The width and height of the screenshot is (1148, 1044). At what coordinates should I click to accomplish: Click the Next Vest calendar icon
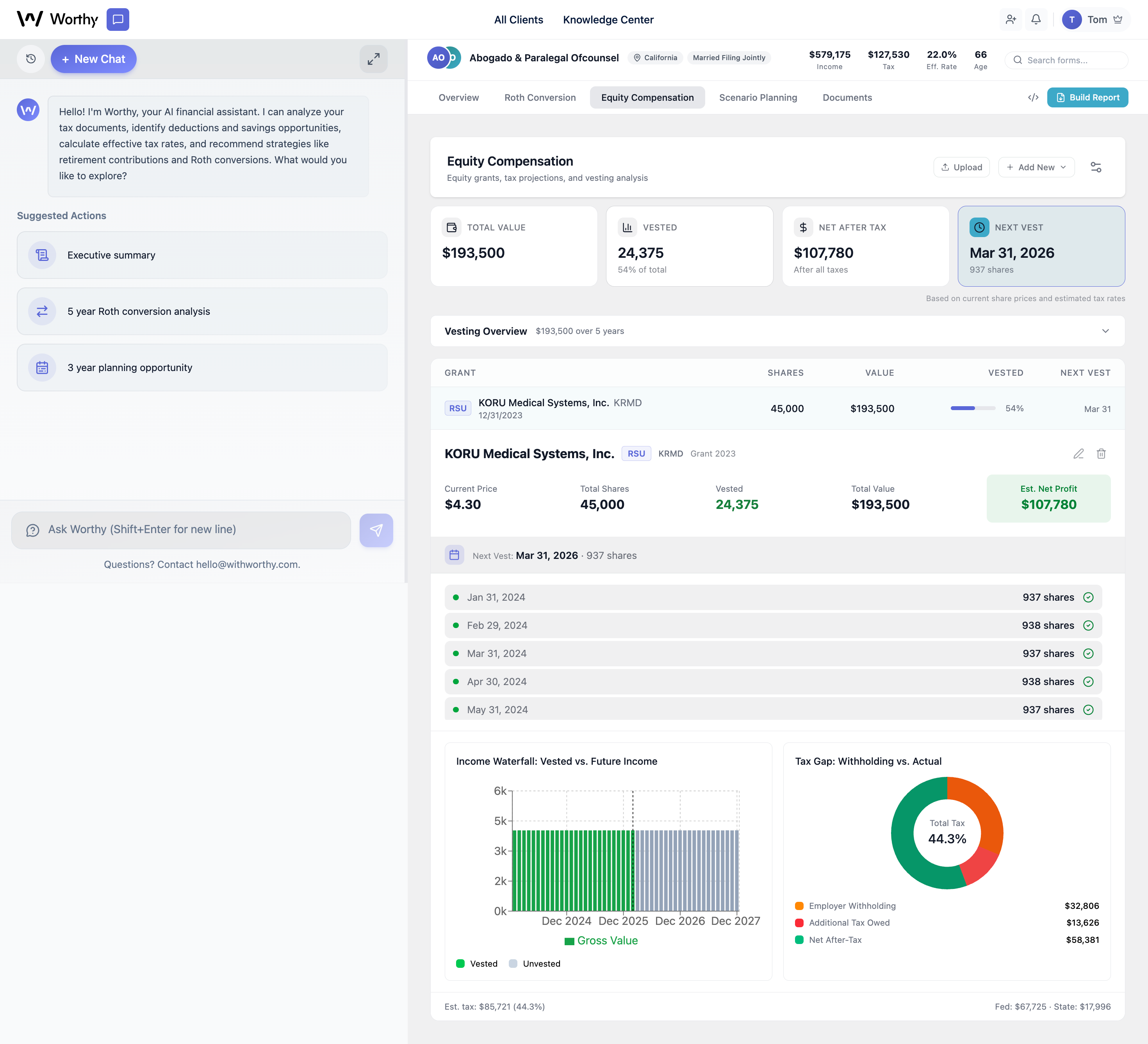tap(454, 555)
